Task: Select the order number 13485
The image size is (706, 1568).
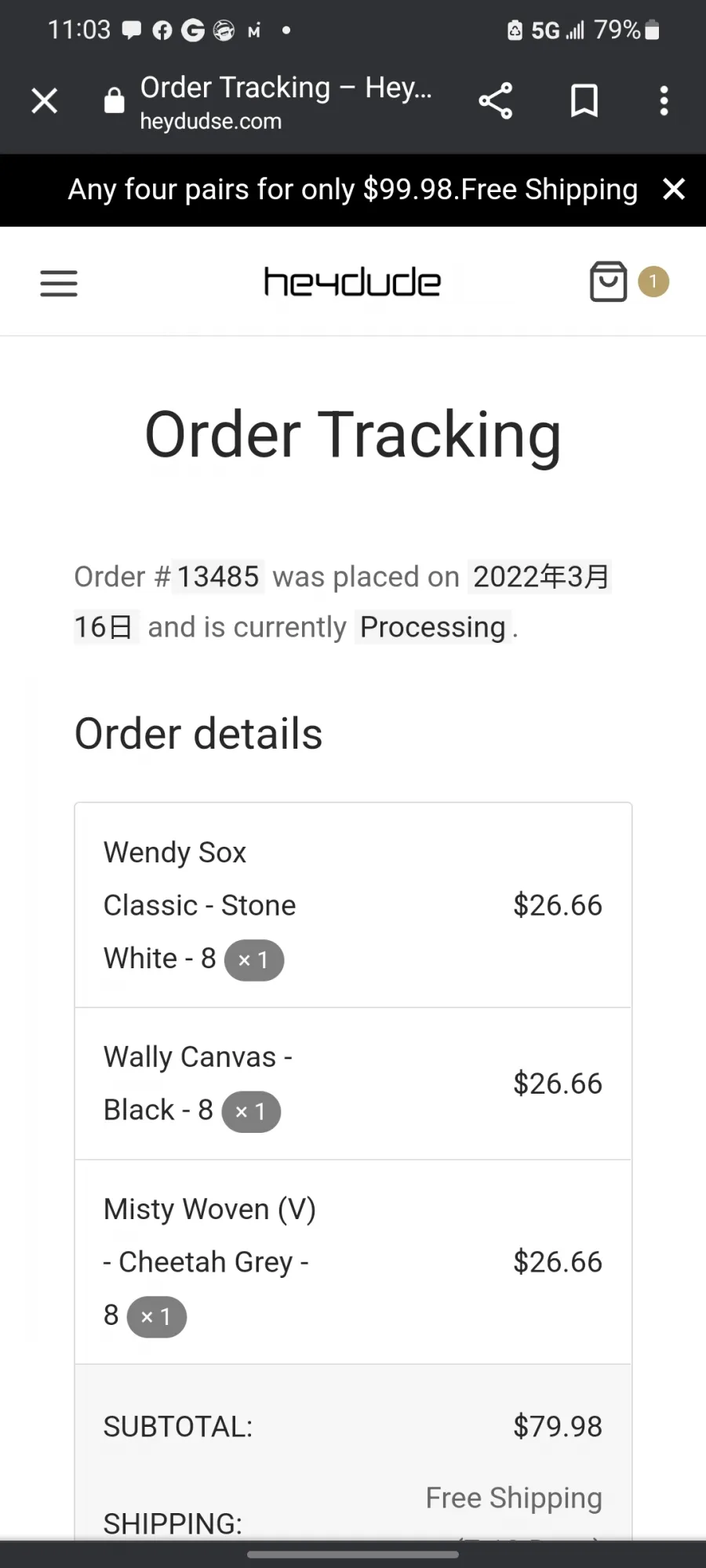Action: pyautogui.click(x=218, y=576)
